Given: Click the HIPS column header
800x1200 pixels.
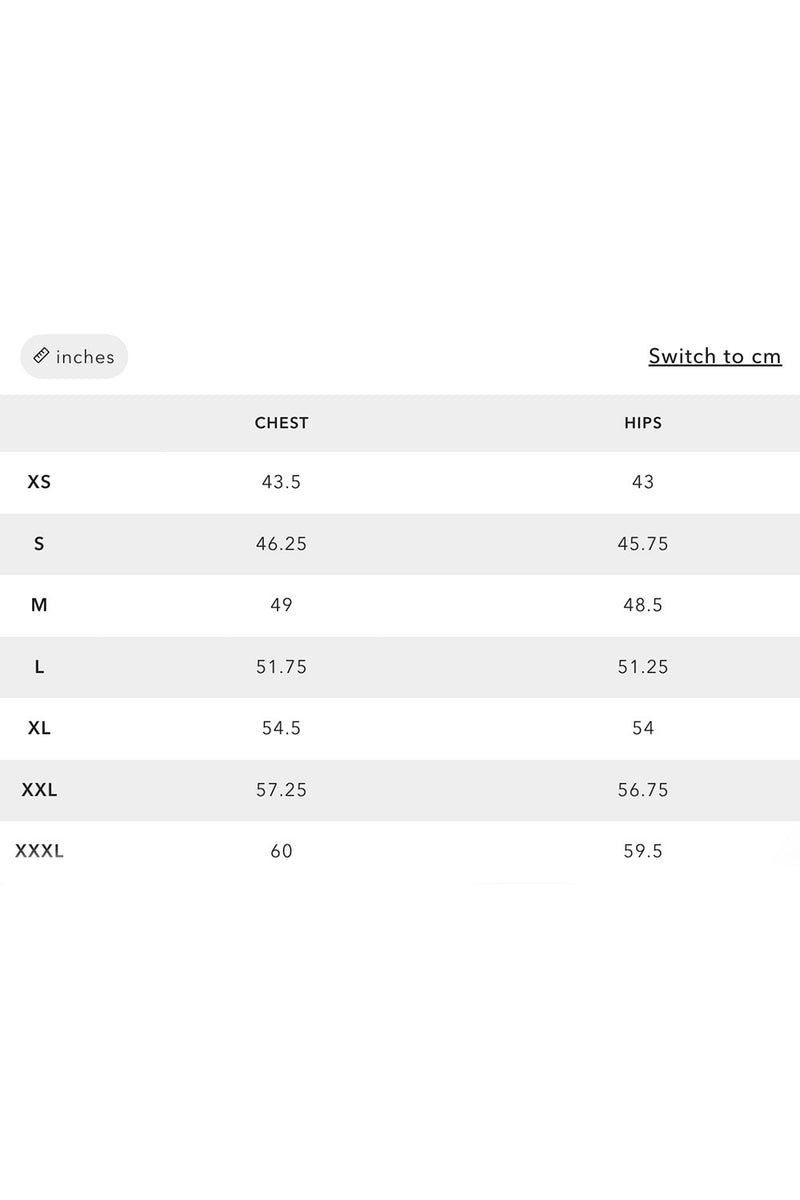Looking at the screenshot, I should [x=643, y=423].
